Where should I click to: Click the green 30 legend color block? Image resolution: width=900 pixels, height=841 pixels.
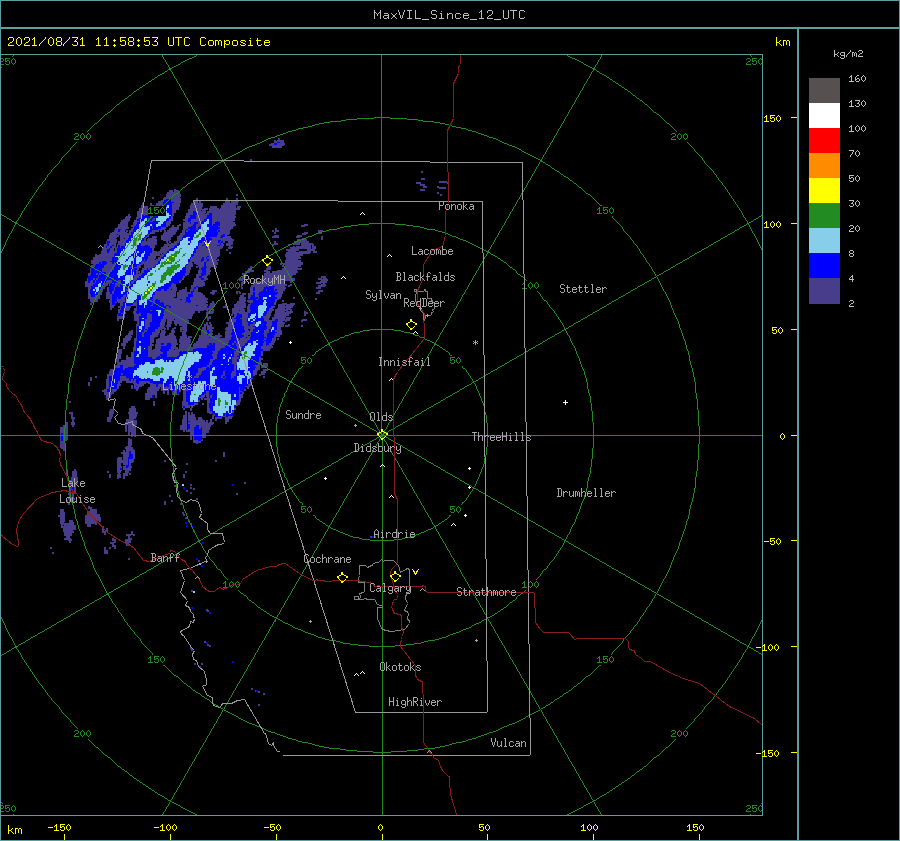tap(824, 215)
